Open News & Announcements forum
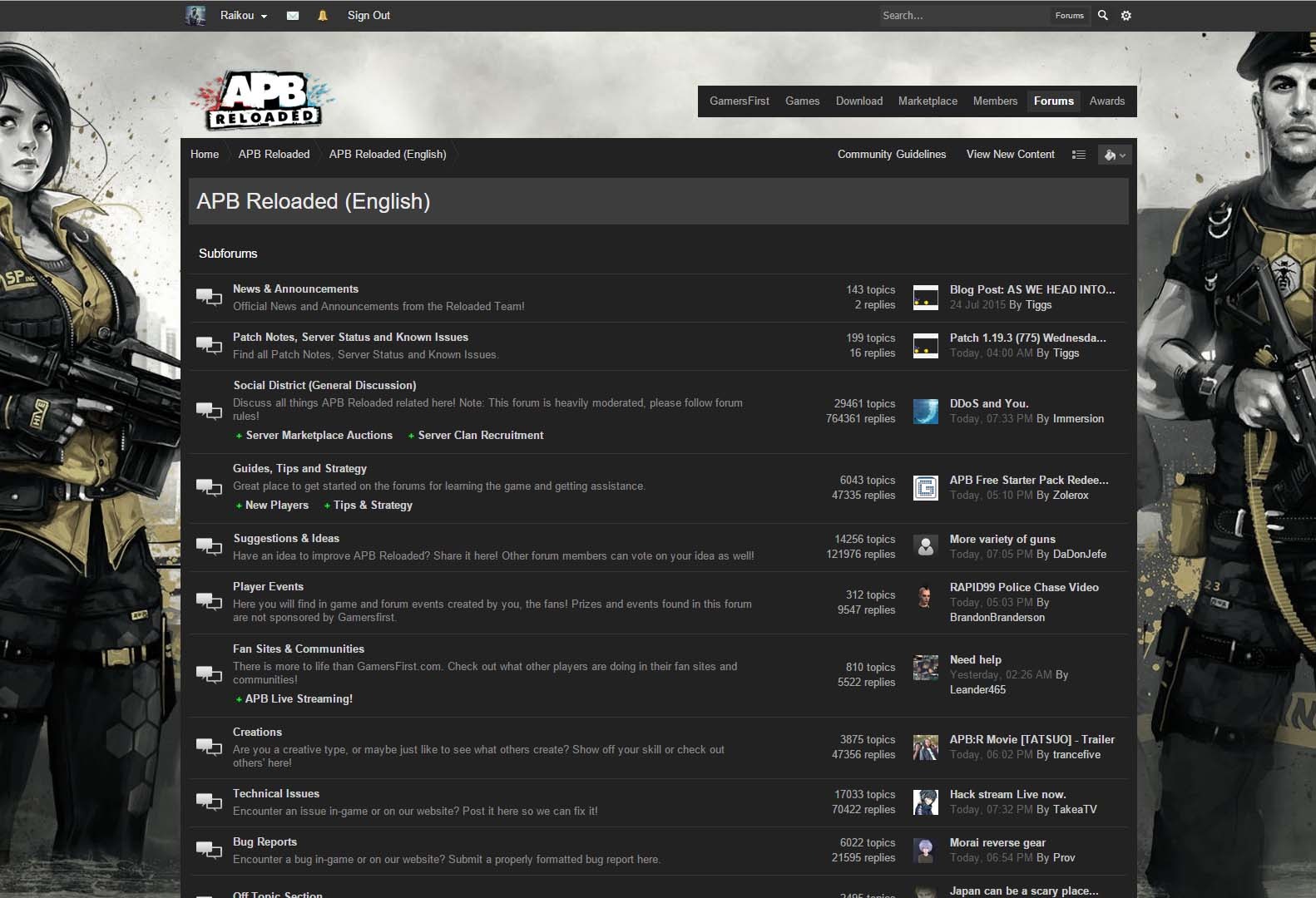The image size is (1316, 898). pyautogui.click(x=295, y=289)
